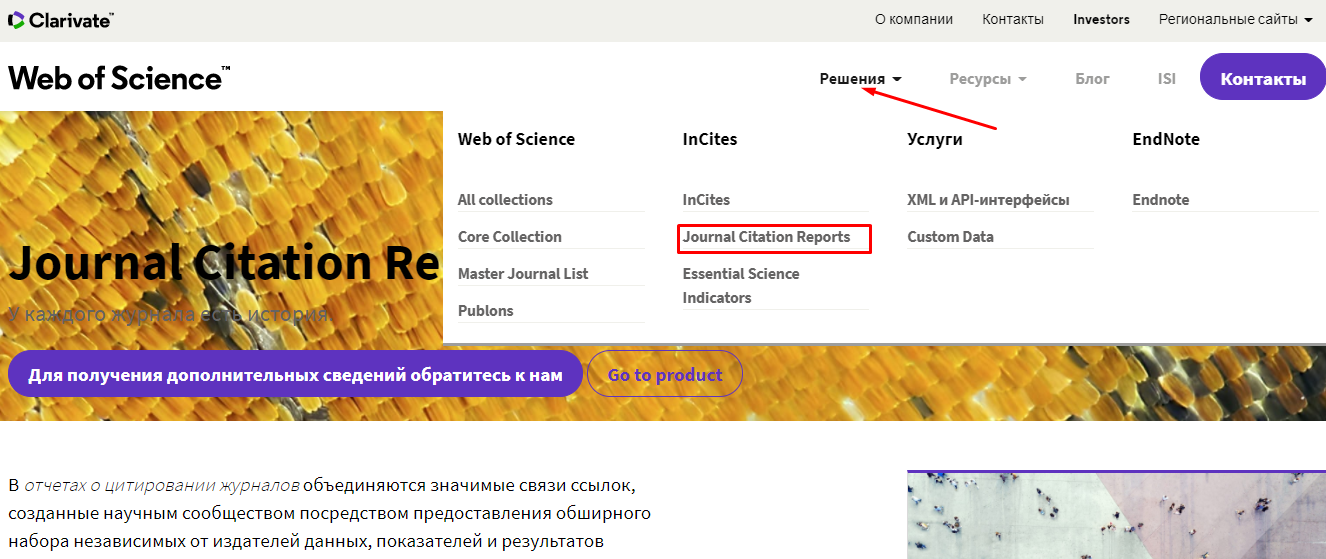Click the Web of Science logo
Screen dimensions: 1326x559
[119, 78]
